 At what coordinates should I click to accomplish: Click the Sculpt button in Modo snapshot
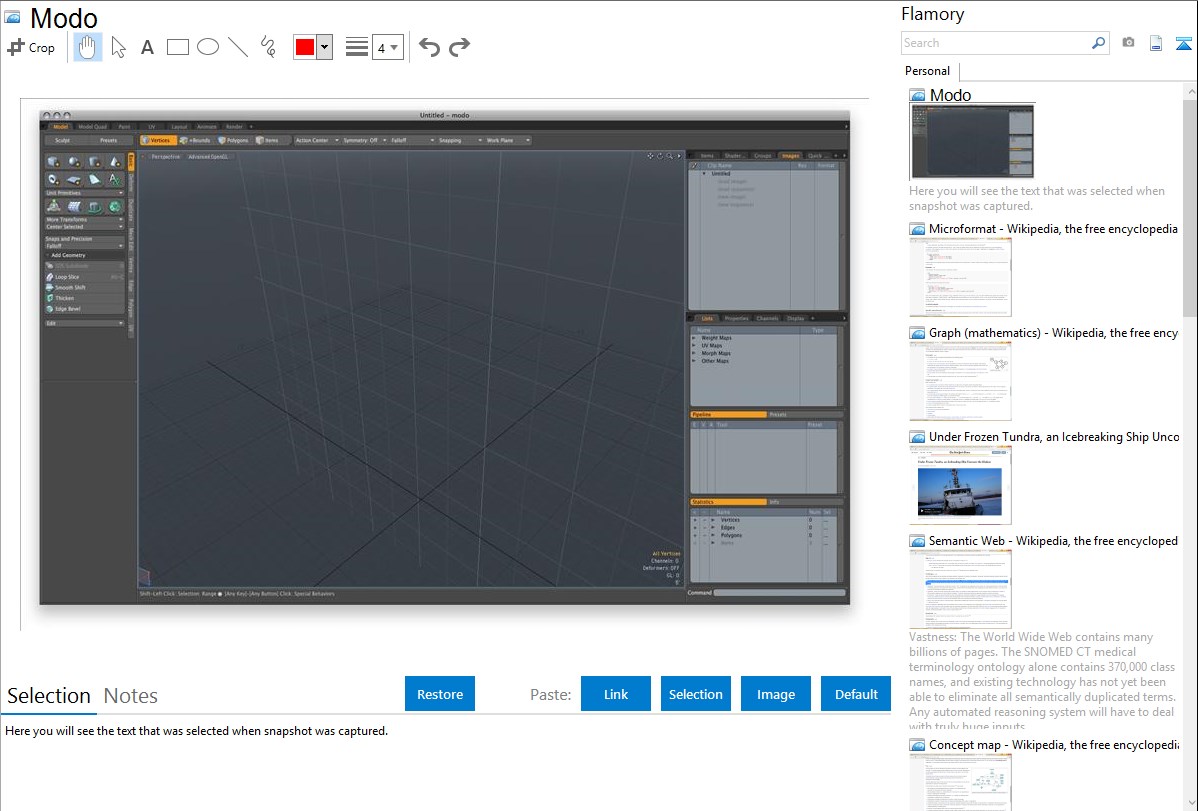click(x=63, y=141)
